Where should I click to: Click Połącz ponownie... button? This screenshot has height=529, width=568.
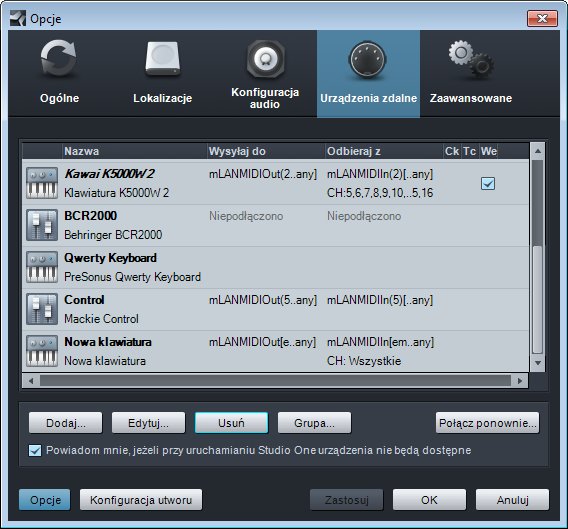(488, 423)
